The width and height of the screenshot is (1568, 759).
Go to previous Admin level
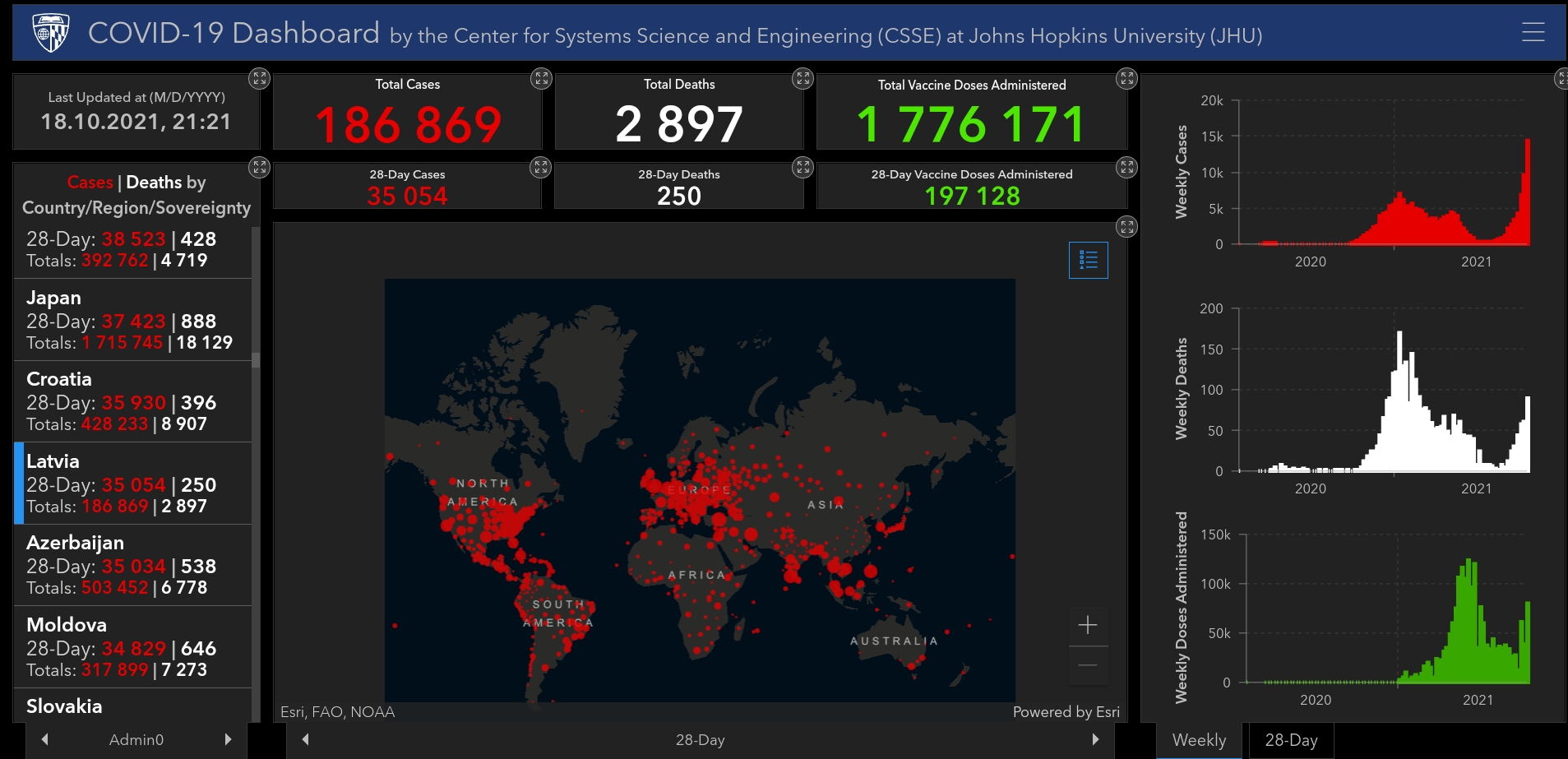45,739
